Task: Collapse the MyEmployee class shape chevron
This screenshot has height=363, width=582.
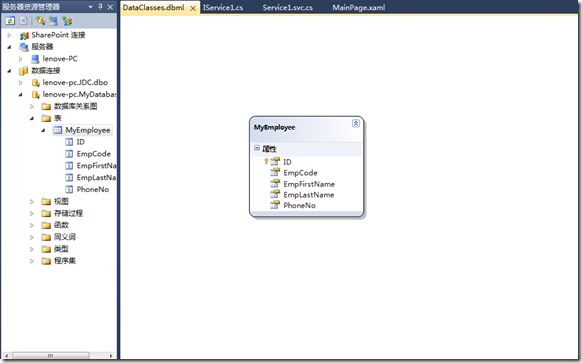Action: 356,123
